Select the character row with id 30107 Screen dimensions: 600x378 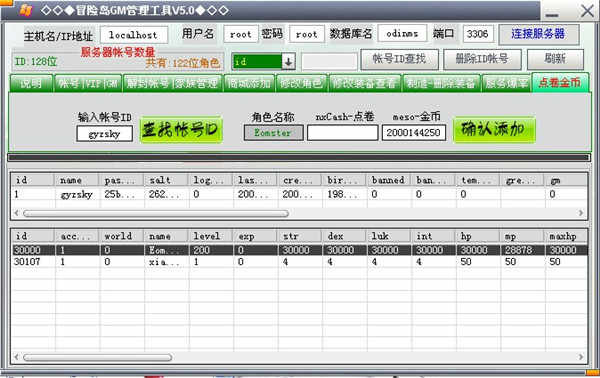(300, 262)
